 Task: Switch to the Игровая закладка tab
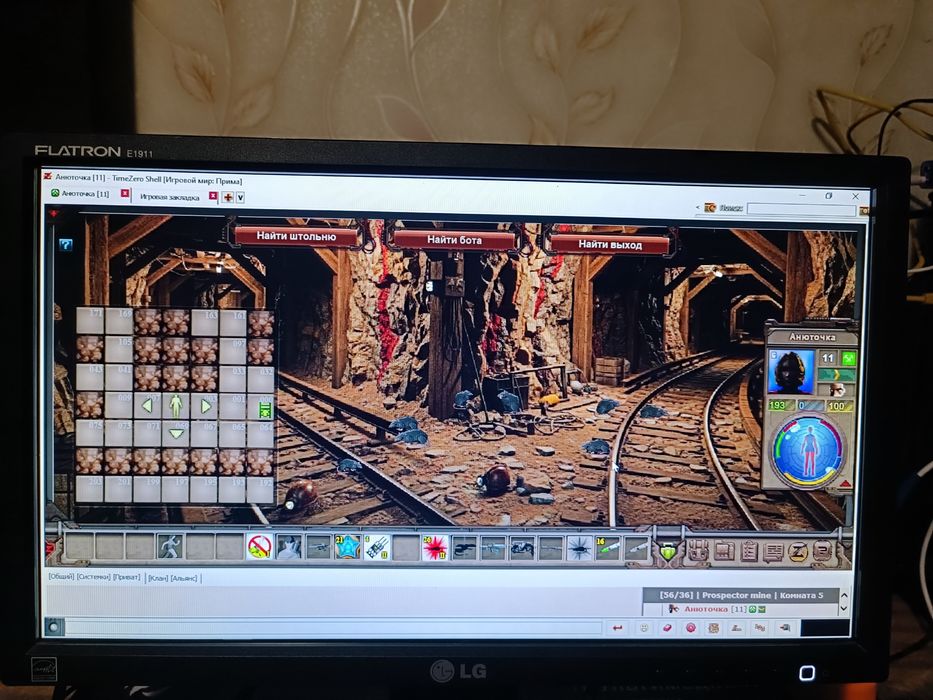[x=170, y=197]
